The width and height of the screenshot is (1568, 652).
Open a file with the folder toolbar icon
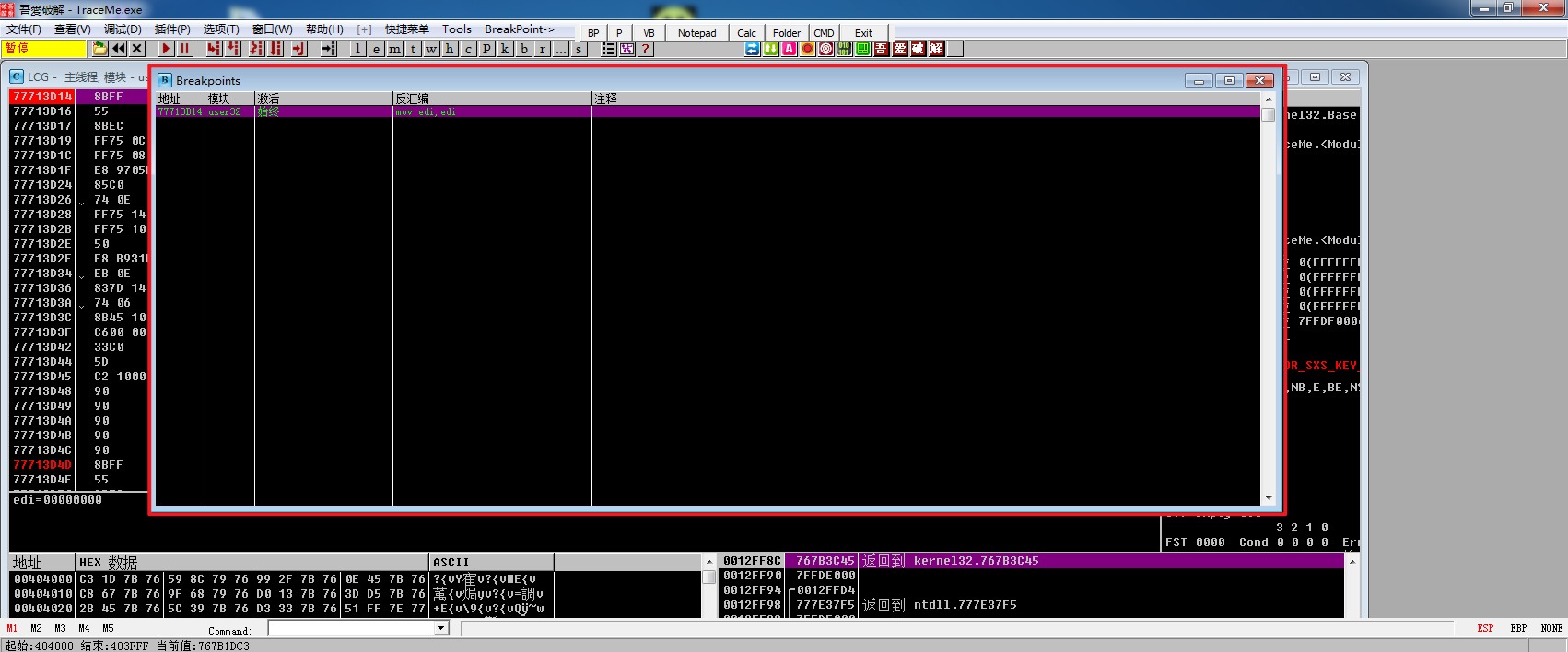pyautogui.click(x=99, y=49)
